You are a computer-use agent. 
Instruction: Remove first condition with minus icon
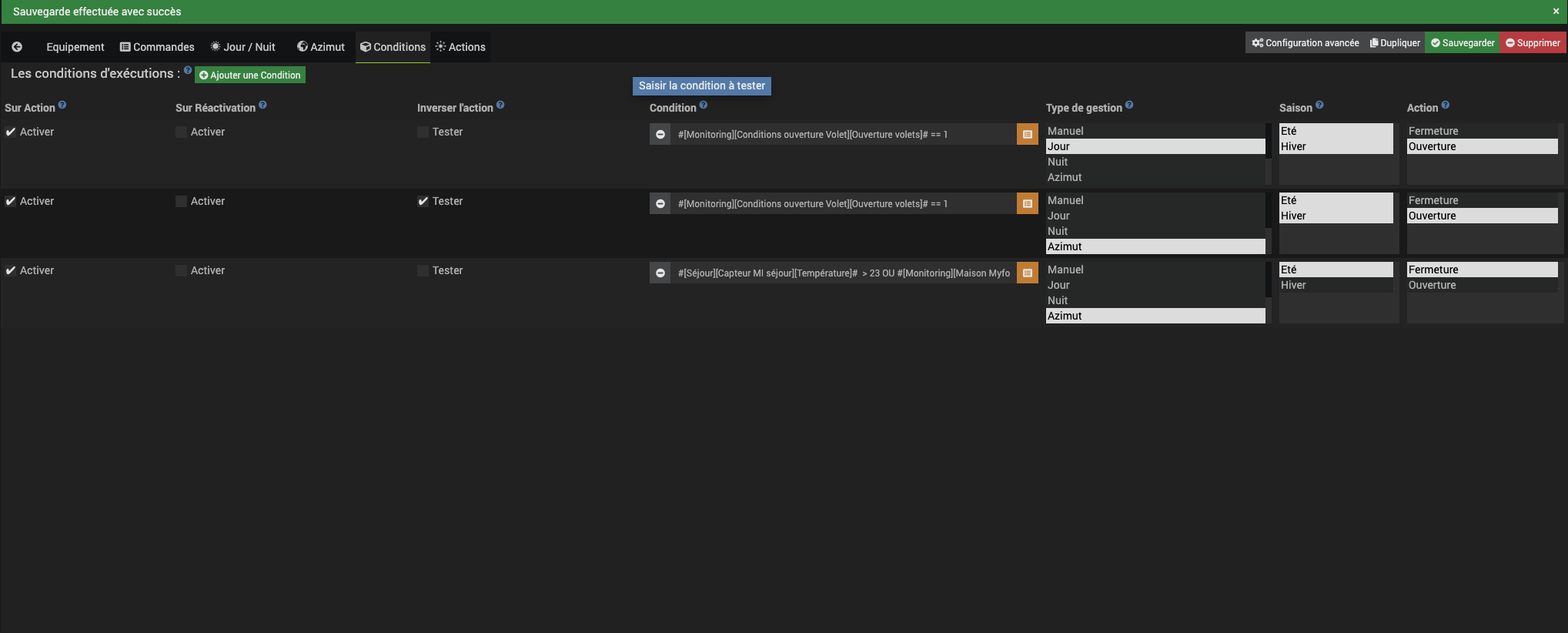point(660,134)
